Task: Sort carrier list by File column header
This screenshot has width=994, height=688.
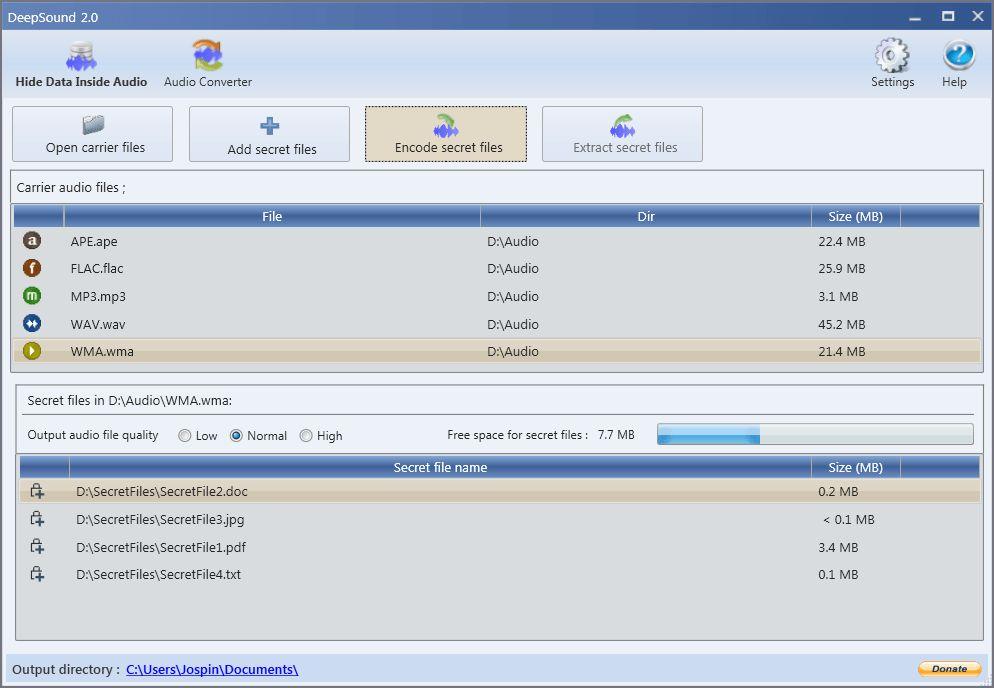Action: click(x=272, y=217)
